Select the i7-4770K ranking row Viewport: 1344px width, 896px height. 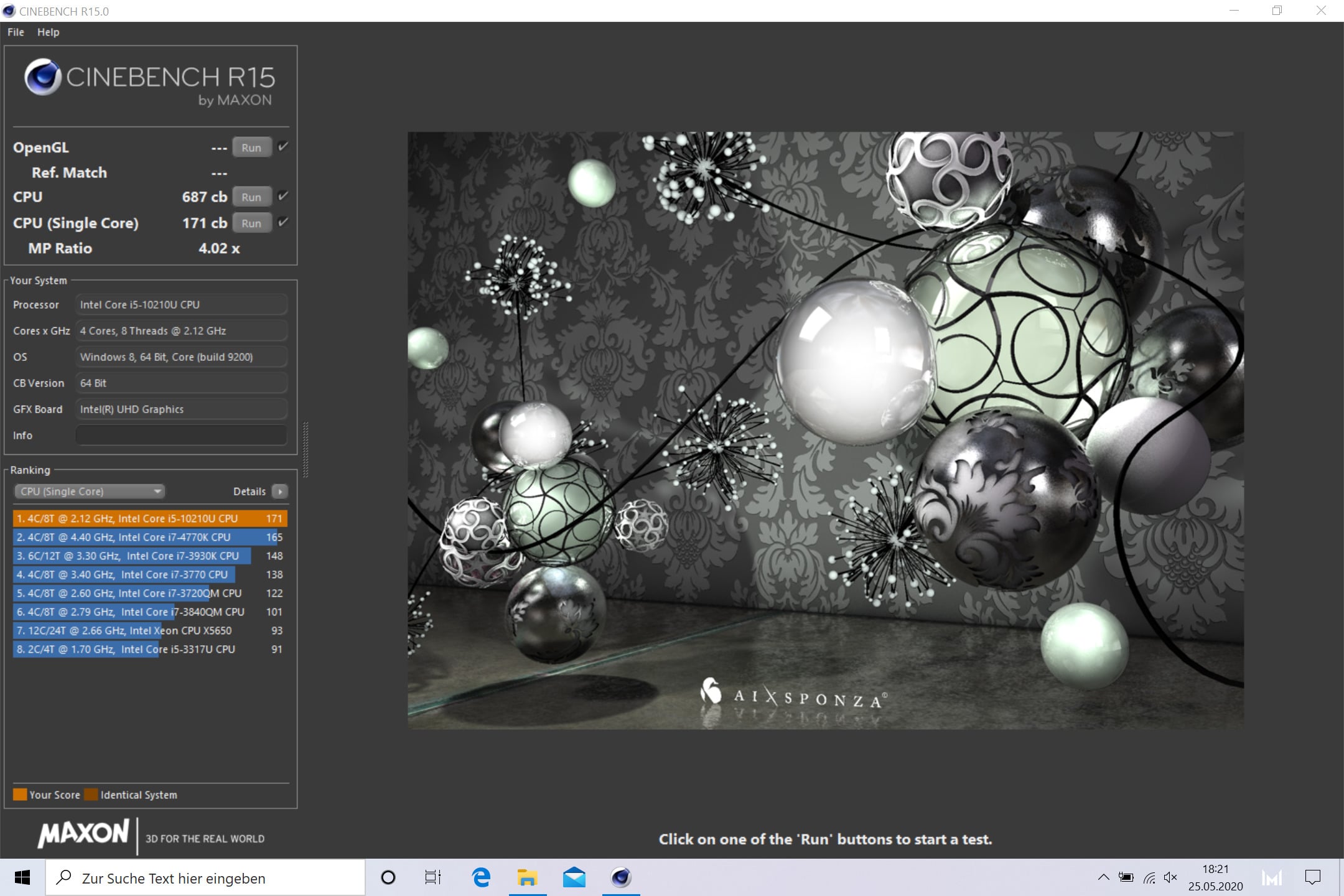(x=150, y=537)
